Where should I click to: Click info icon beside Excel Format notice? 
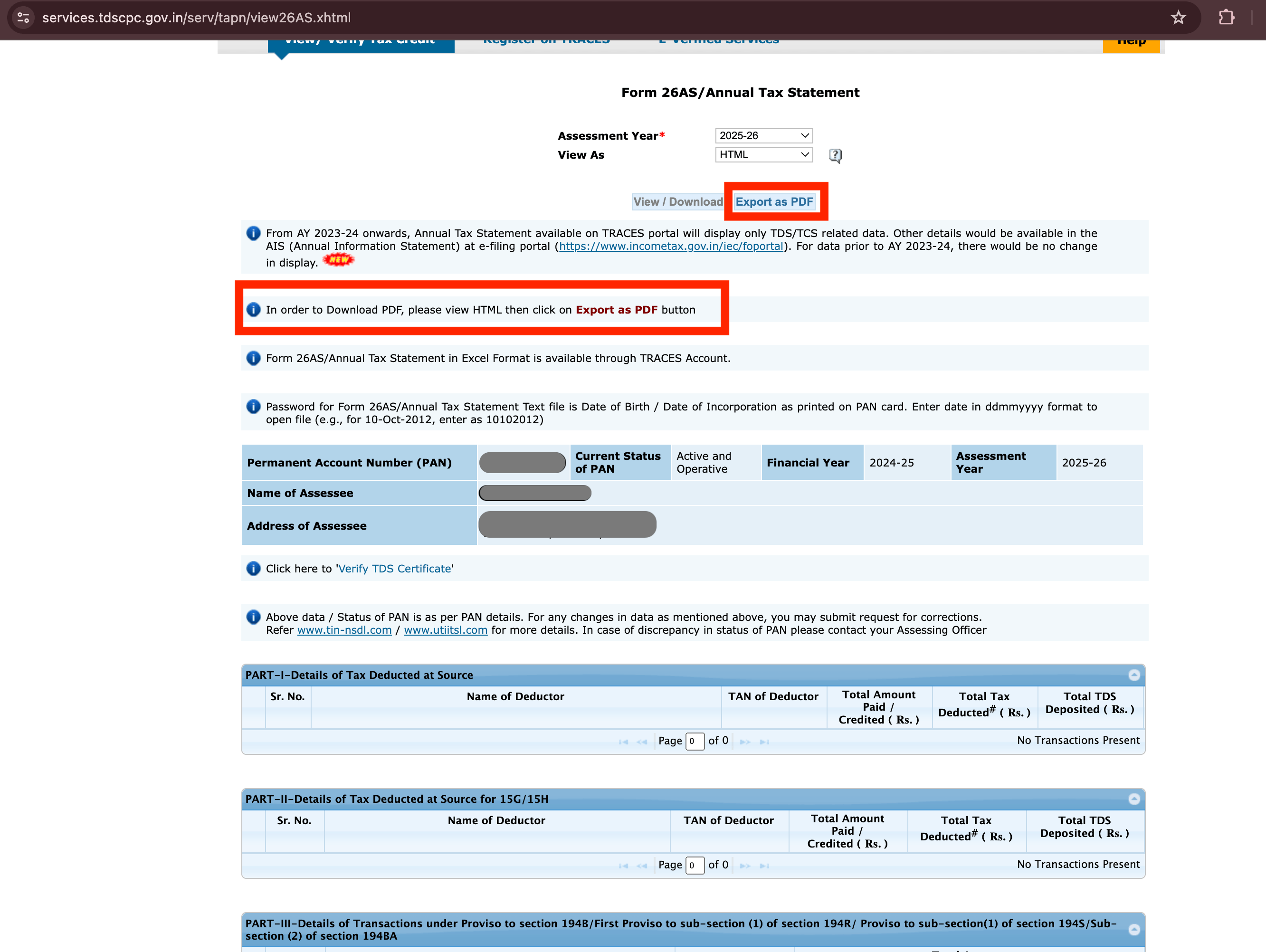[253, 358]
